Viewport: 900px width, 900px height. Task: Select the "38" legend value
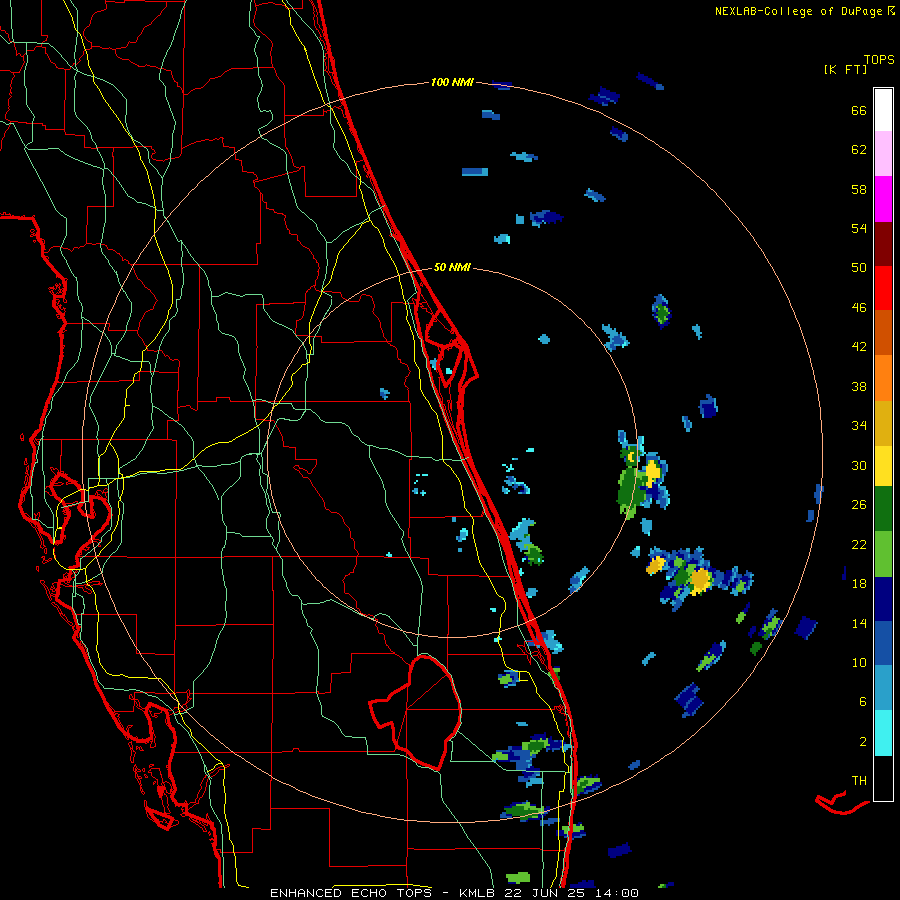[x=859, y=386]
